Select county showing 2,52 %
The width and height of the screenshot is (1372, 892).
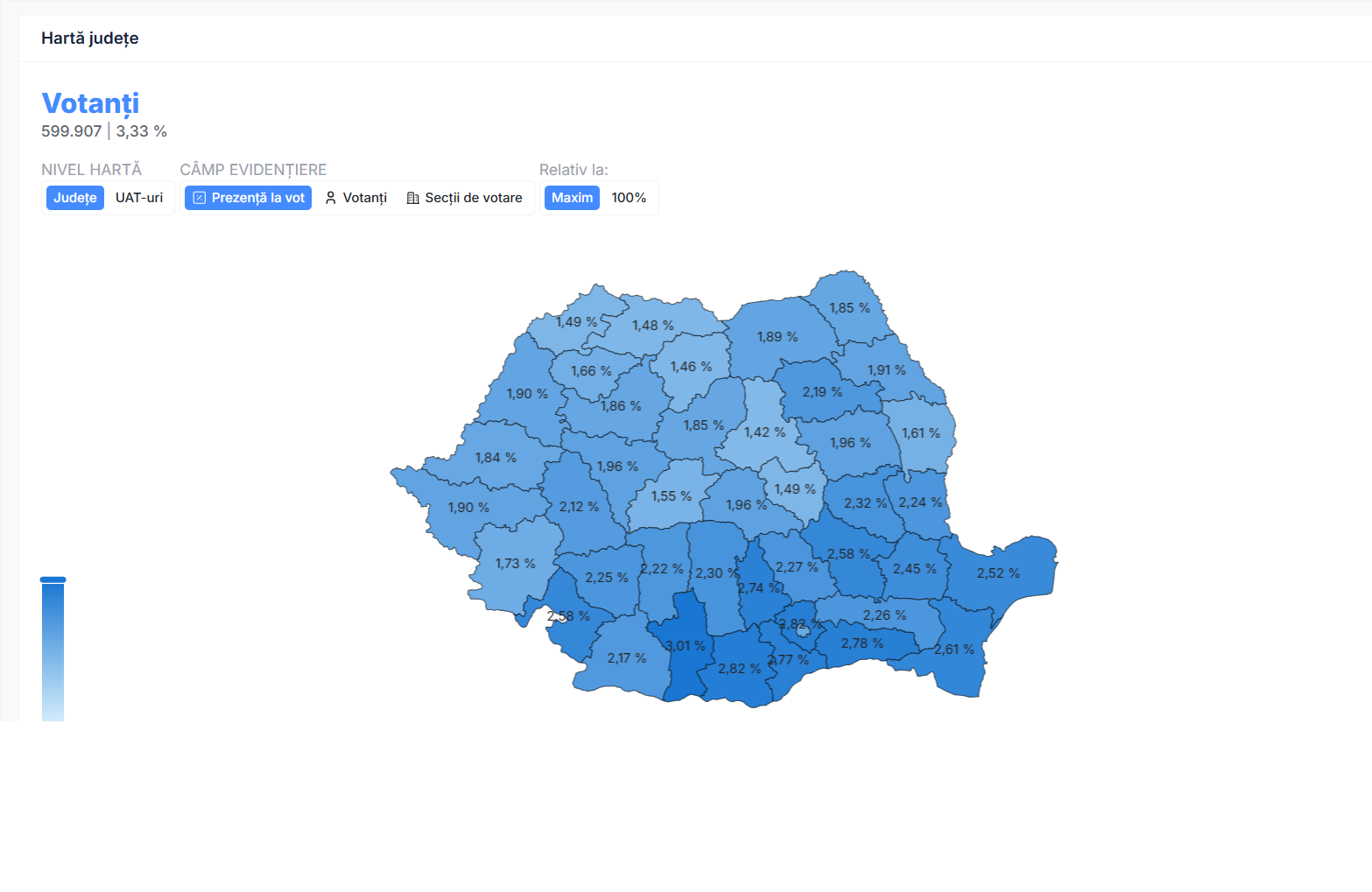998,573
